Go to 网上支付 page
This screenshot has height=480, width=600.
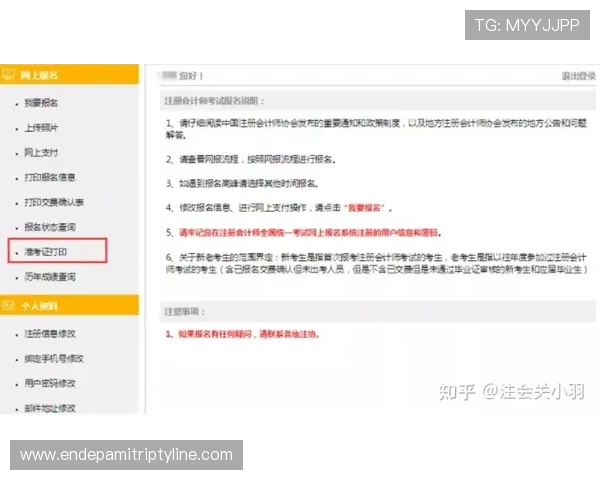[x=41, y=152]
